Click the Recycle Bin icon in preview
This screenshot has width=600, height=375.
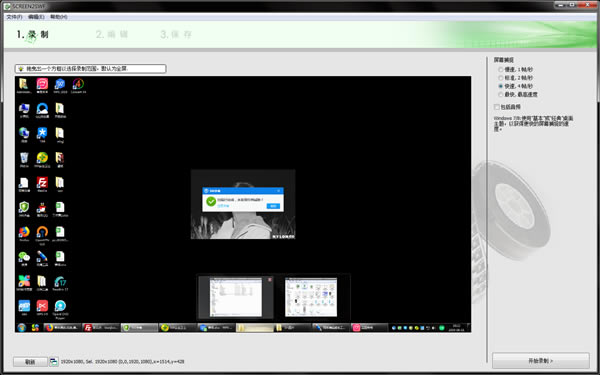pos(24,159)
